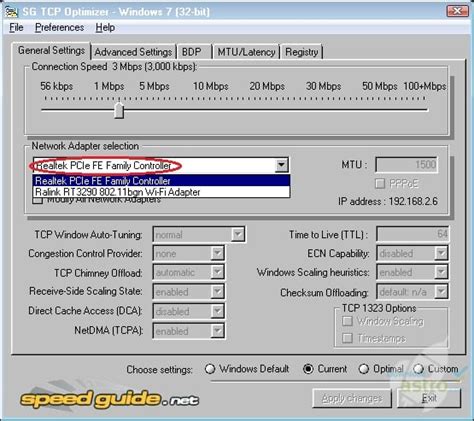
Task: Open the Preferences menu
Action: pos(60,27)
